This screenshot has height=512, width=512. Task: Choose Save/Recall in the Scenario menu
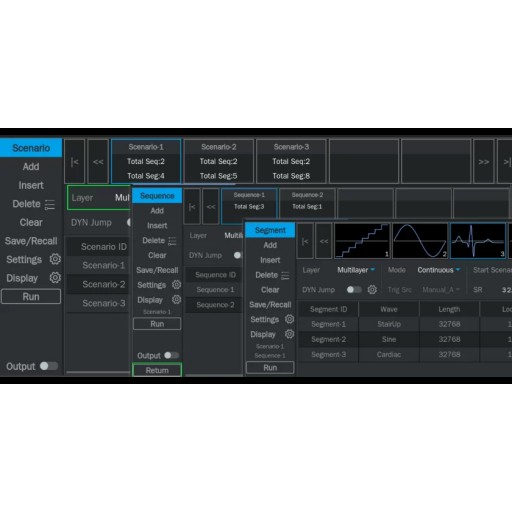[x=31, y=241]
